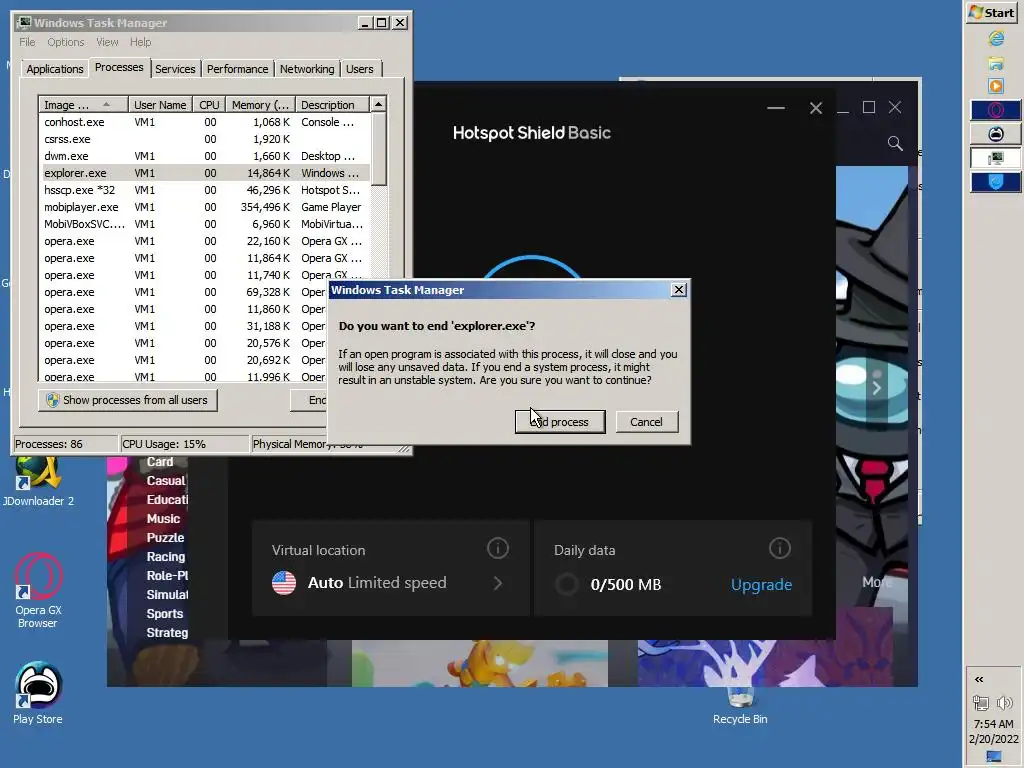
Task: Sort processes by Image Name column
Action: point(82,104)
